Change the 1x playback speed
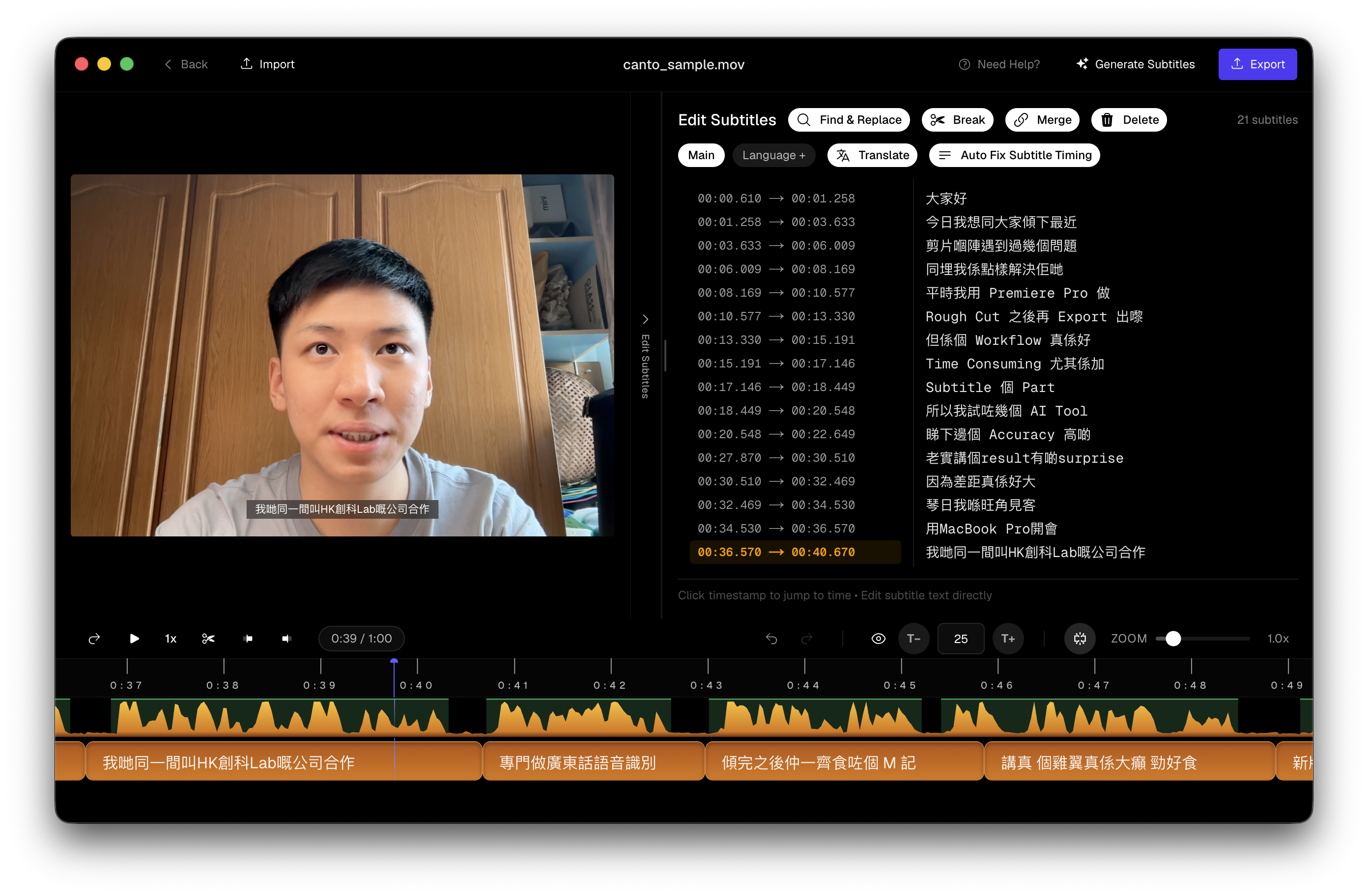Viewport: 1368px width, 896px height. (171, 639)
